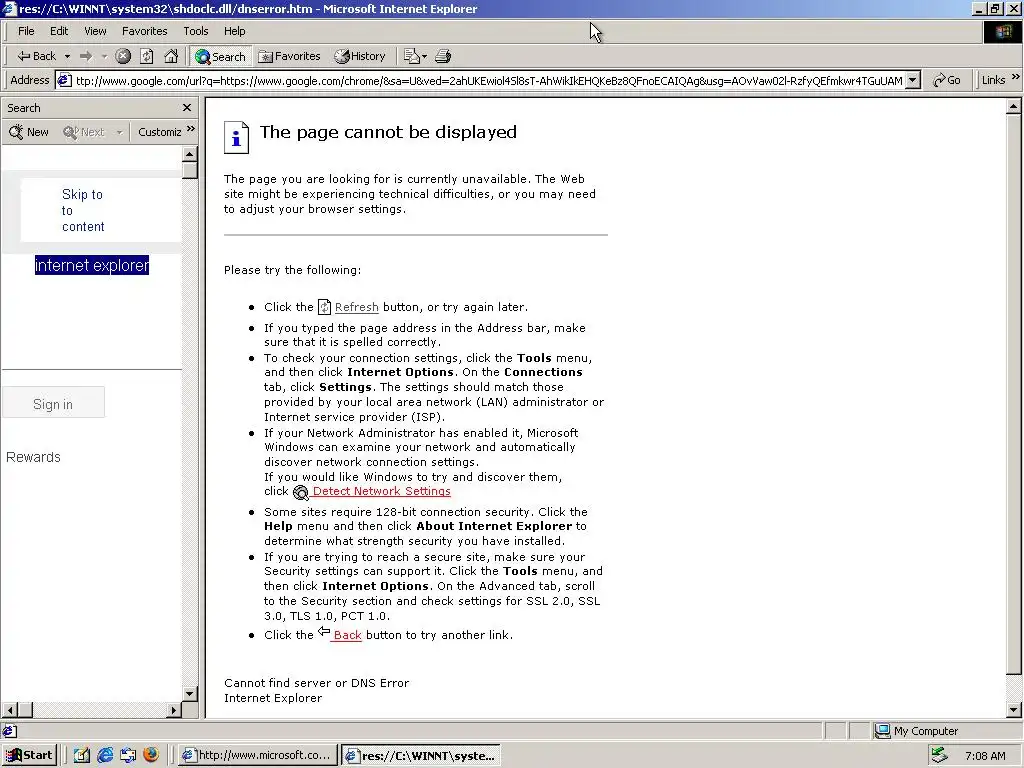Open the Back button history dropdown arrow

(67, 57)
